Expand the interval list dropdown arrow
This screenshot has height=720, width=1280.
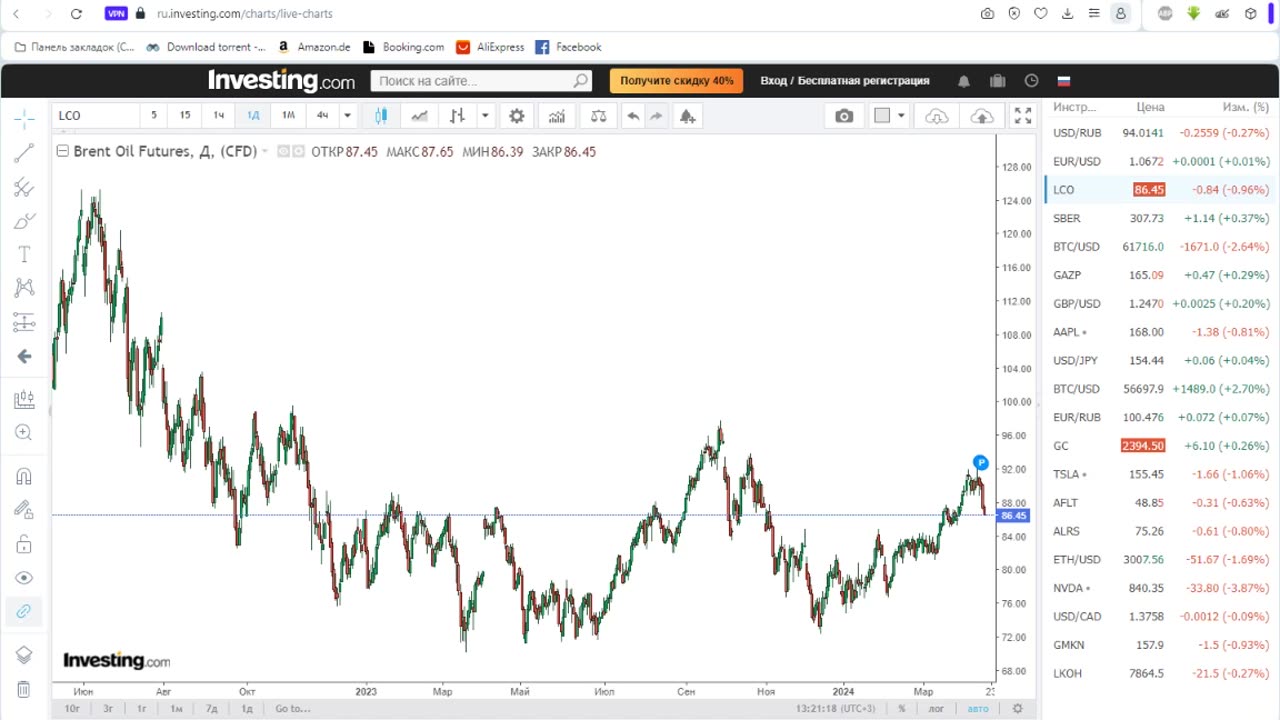click(x=347, y=115)
